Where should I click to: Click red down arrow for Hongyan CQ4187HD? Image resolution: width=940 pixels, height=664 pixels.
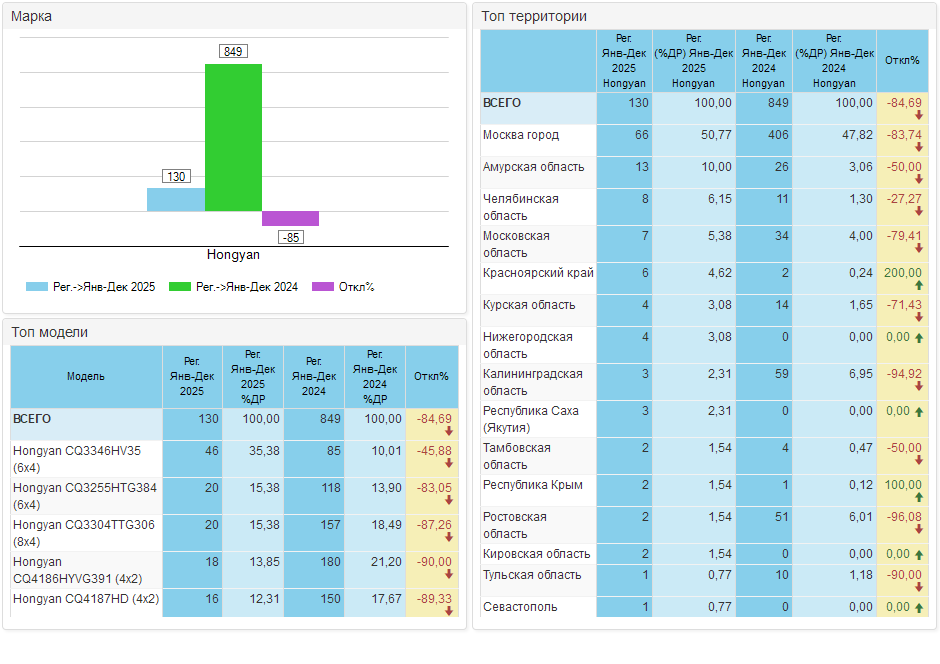pyautogui.click(x=449, y=612)
